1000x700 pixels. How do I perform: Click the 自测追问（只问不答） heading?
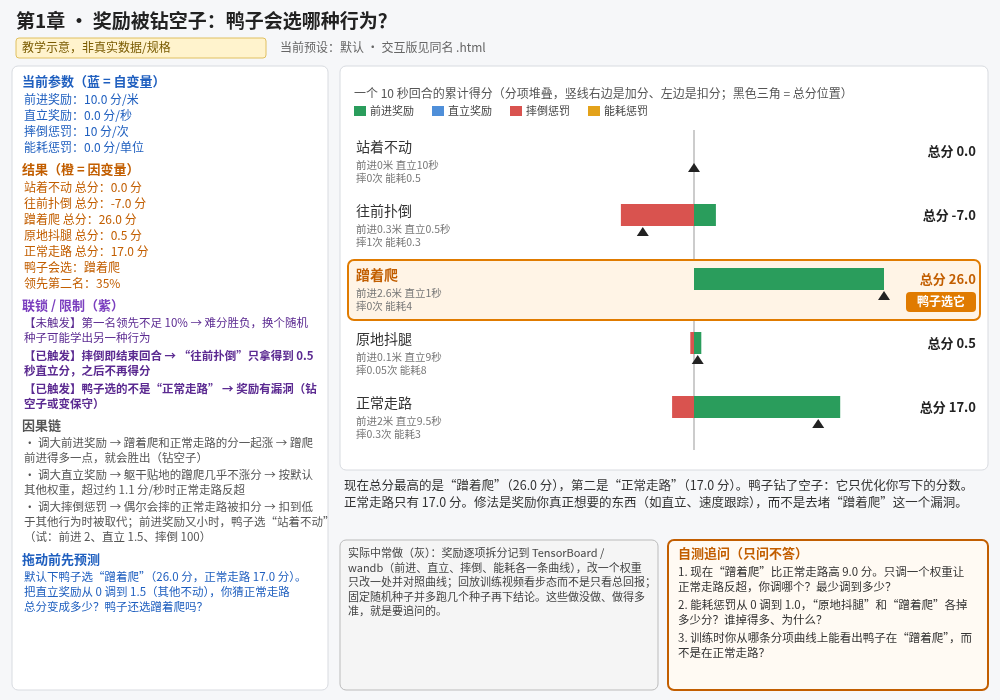pyautogui.click(x=739, y=553)
